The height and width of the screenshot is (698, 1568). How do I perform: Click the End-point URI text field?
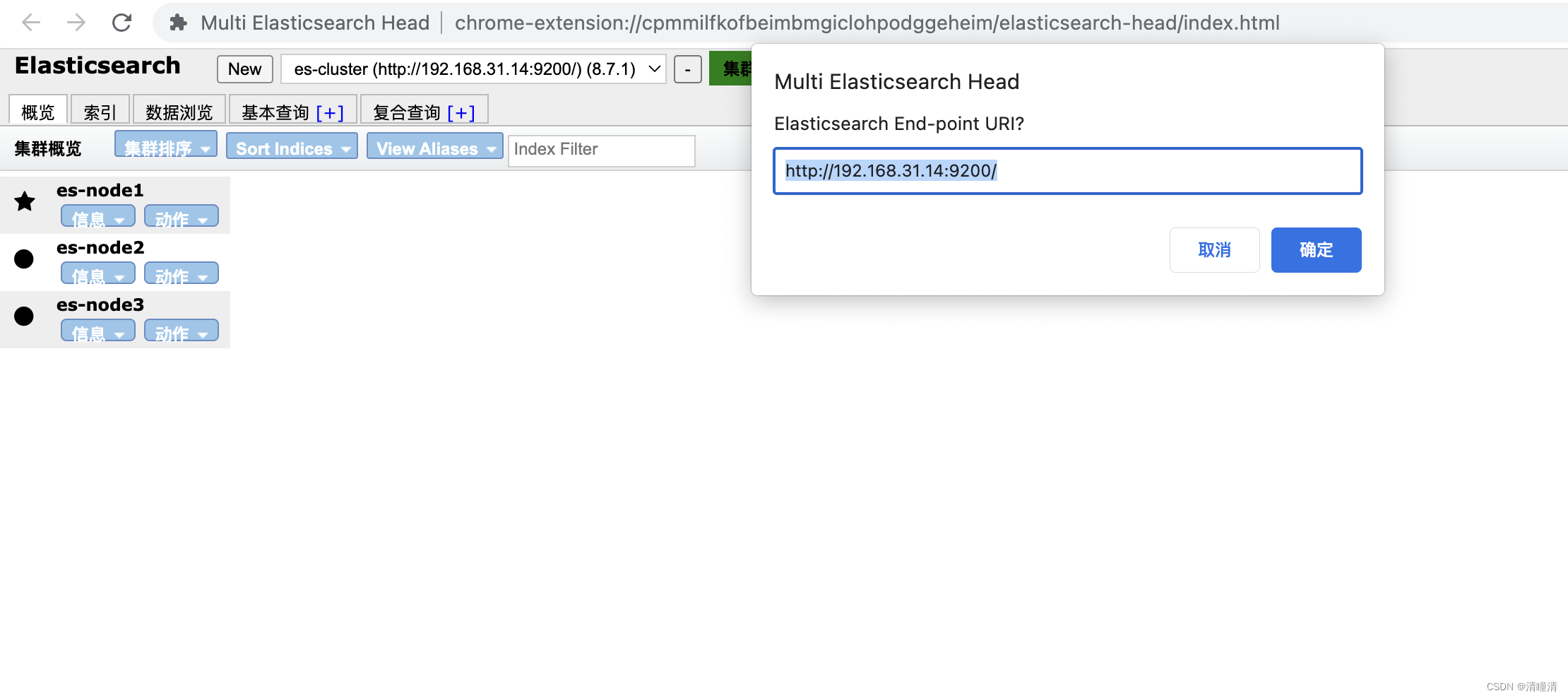click(x=1068, y=171)
